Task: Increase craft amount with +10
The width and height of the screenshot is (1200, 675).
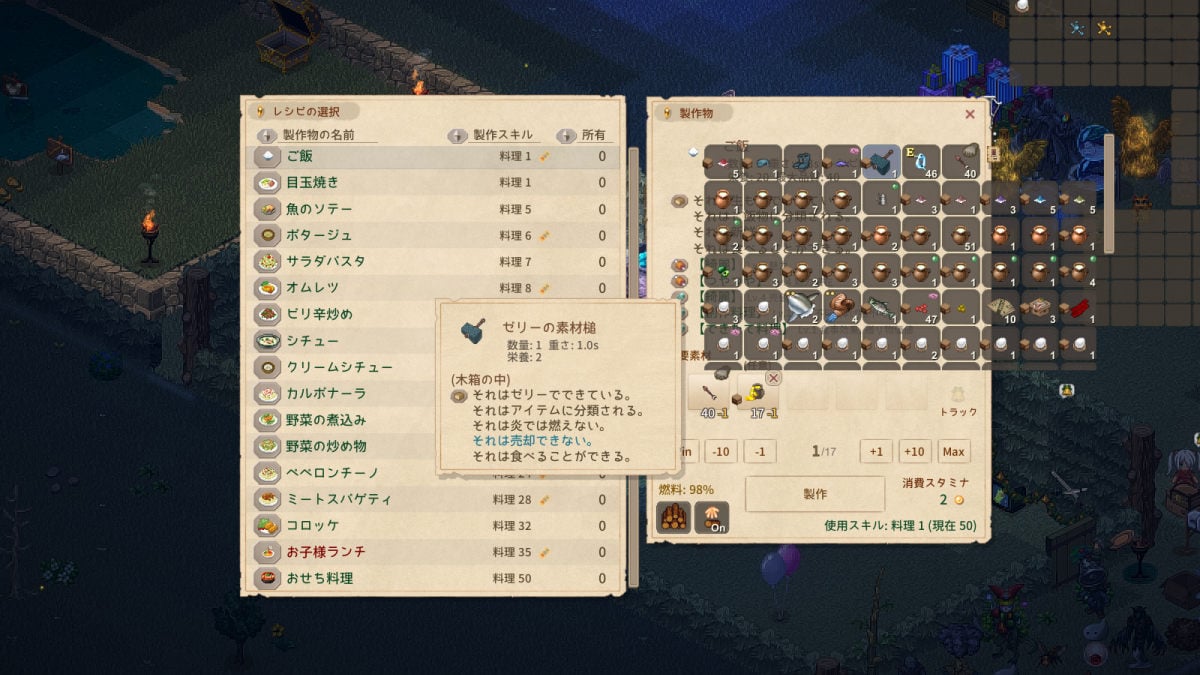Action: pyautogui.click(x=913, y=452)
